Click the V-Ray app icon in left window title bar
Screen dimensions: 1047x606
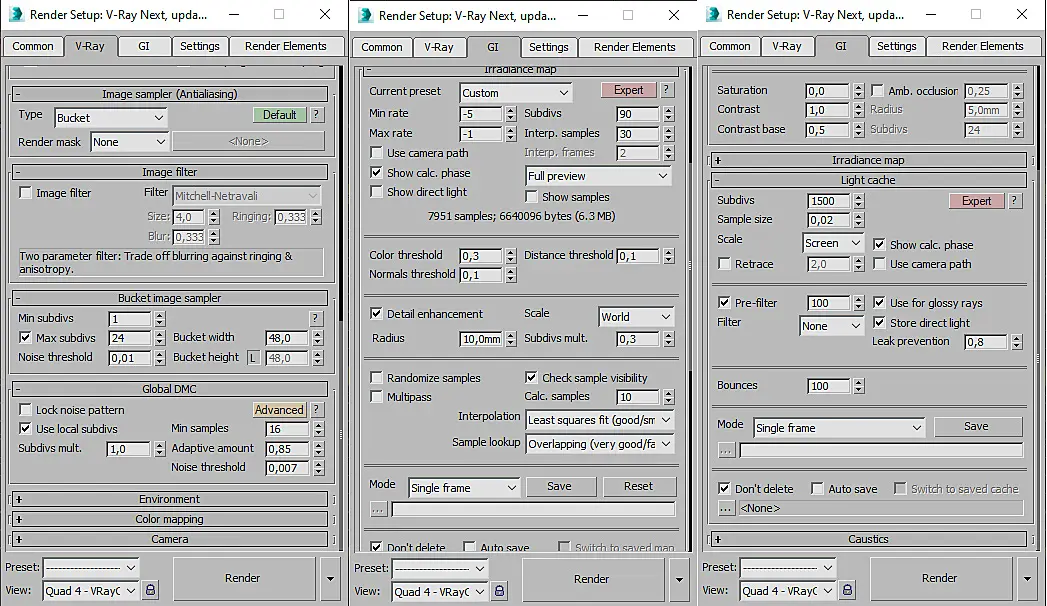click(x=15, y=14)
